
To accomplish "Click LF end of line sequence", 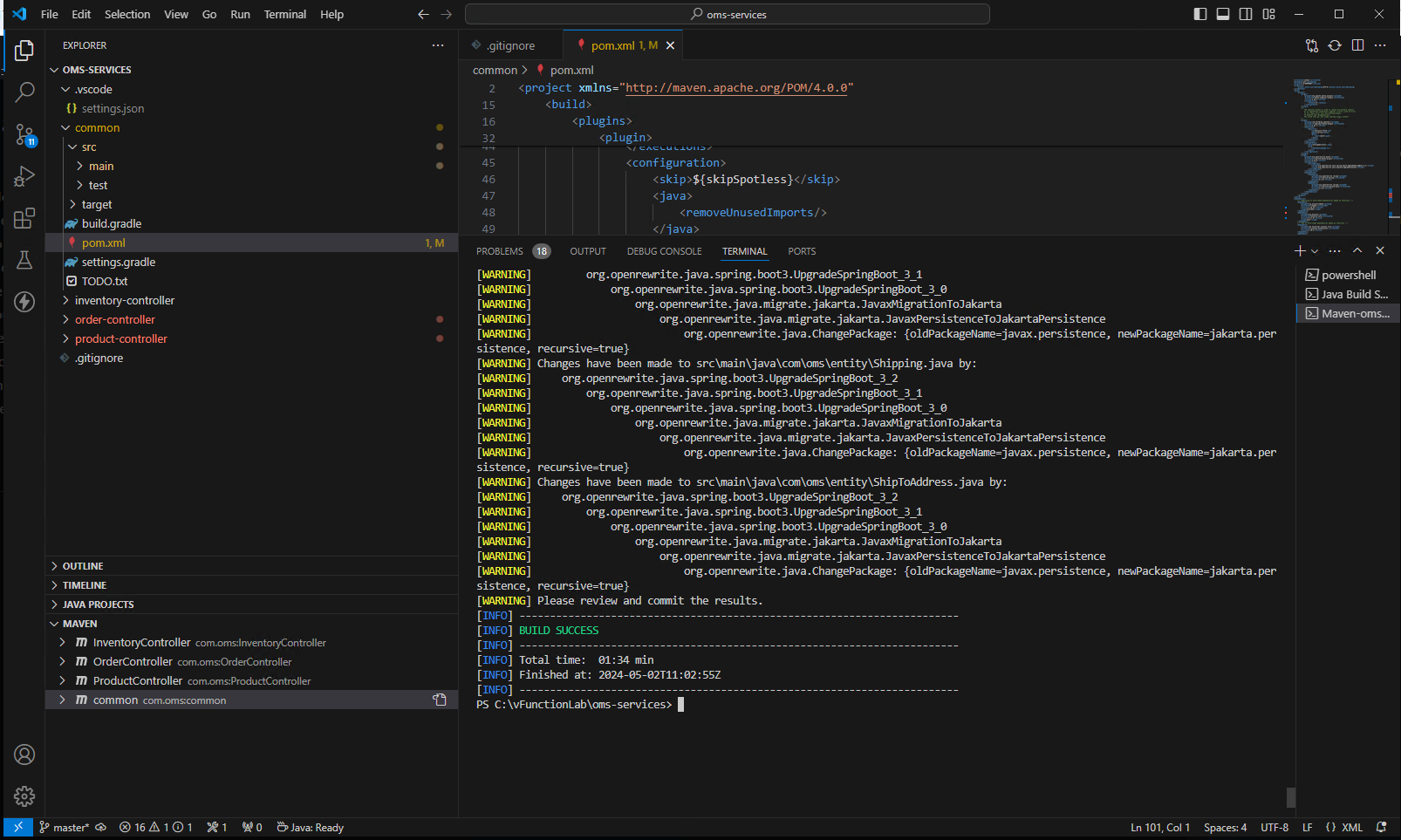I will (1308, 827).
